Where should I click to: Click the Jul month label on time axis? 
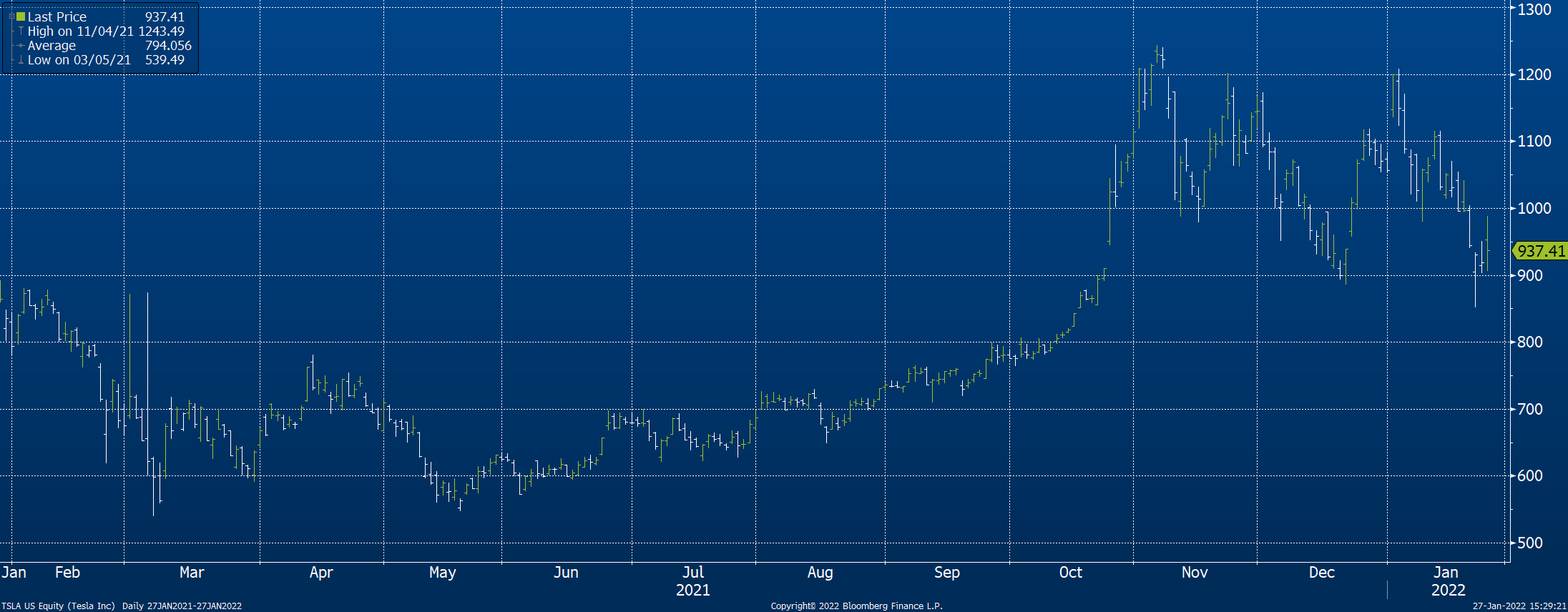coord(693,572)
